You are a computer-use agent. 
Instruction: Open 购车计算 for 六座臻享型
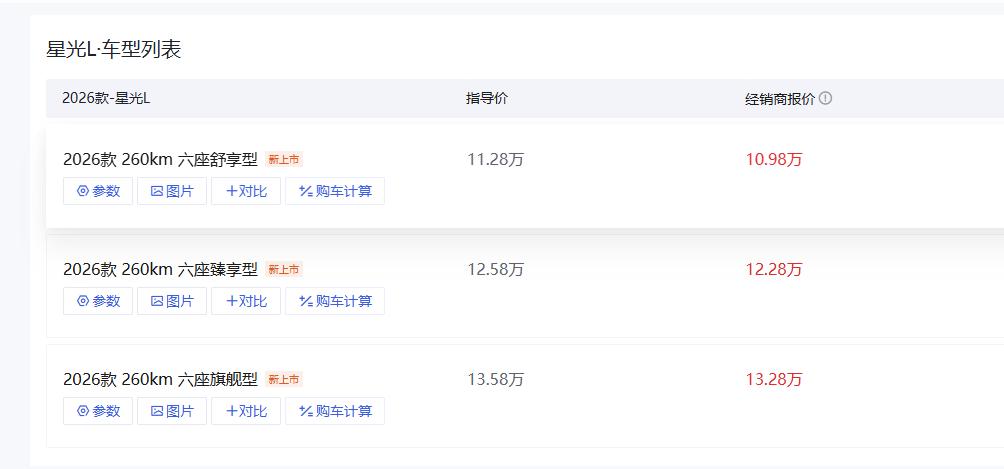(x=335, y=301)
